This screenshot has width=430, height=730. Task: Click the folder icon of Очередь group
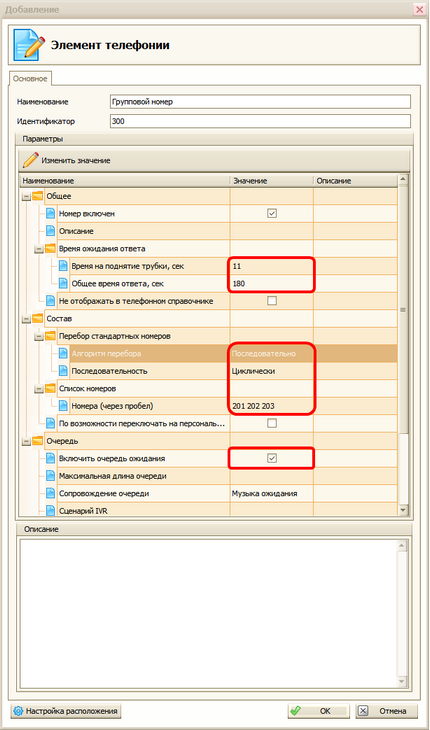[x=37, y=441]
